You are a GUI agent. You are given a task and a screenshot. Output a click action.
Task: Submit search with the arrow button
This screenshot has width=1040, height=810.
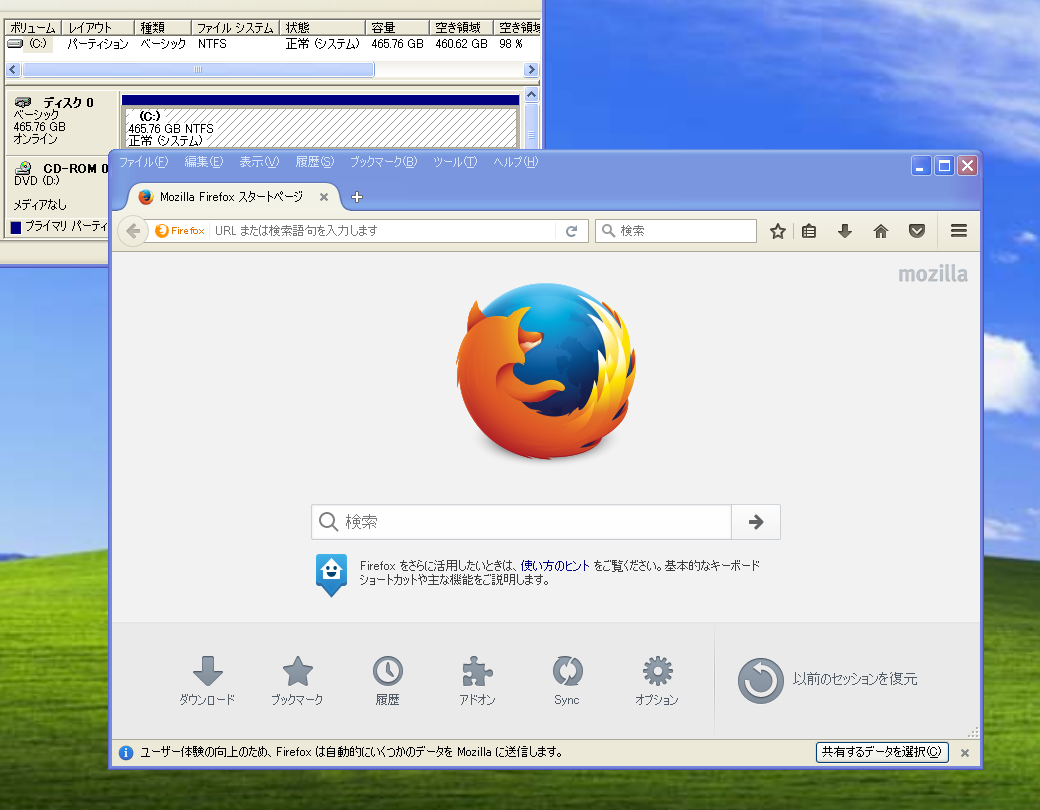pos(755,522)
